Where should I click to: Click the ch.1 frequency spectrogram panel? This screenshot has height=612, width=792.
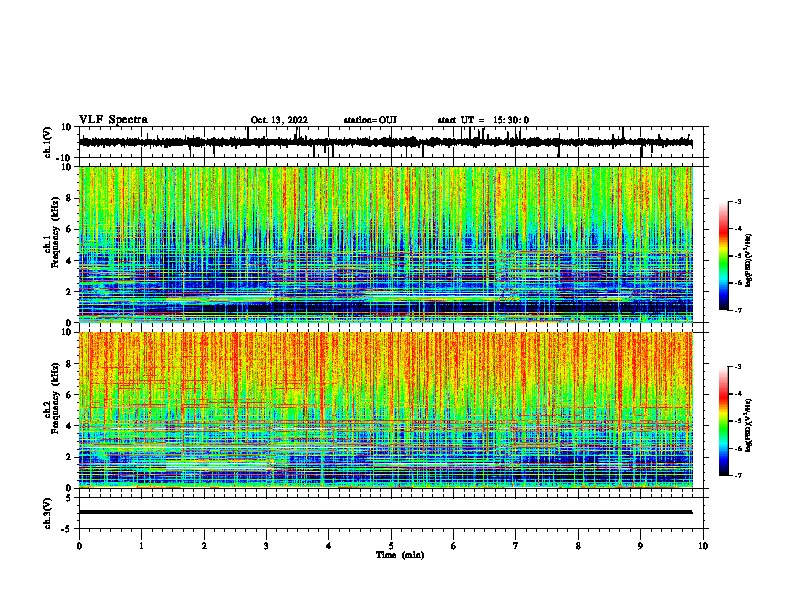point(386,244)
